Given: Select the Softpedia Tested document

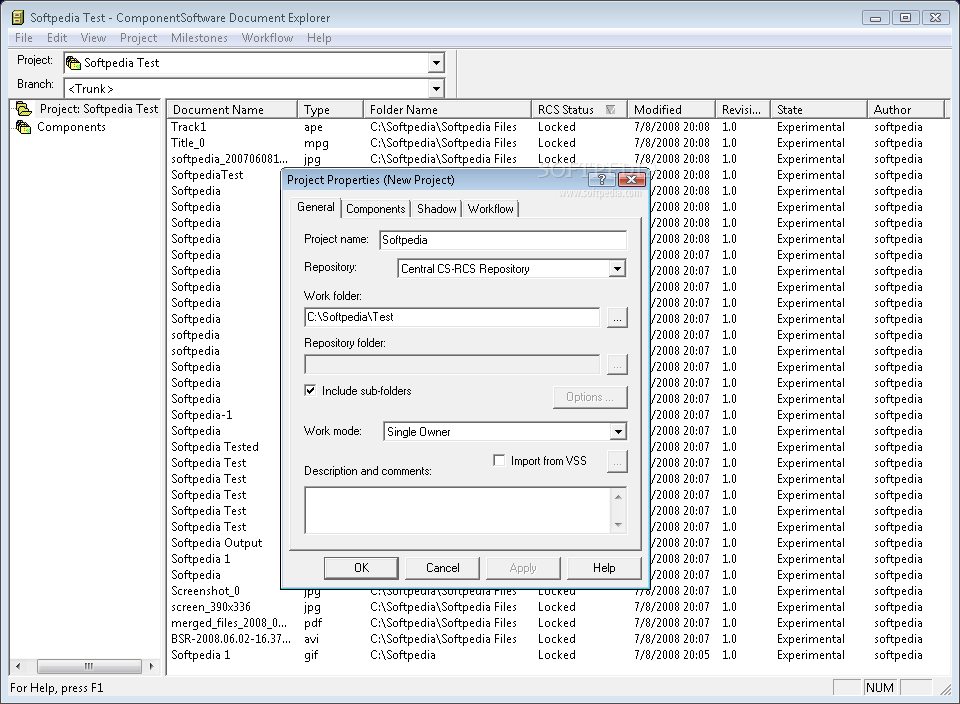Looking at the screenshot, I should tap(215, 447).
